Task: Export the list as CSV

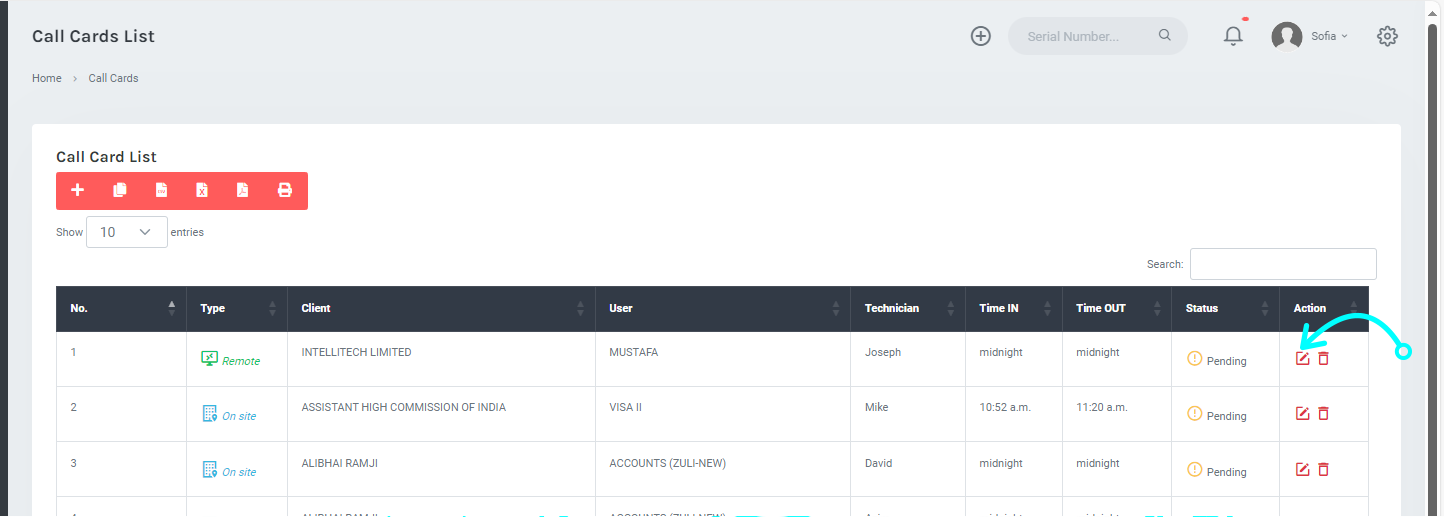Action: coord(161,190)
